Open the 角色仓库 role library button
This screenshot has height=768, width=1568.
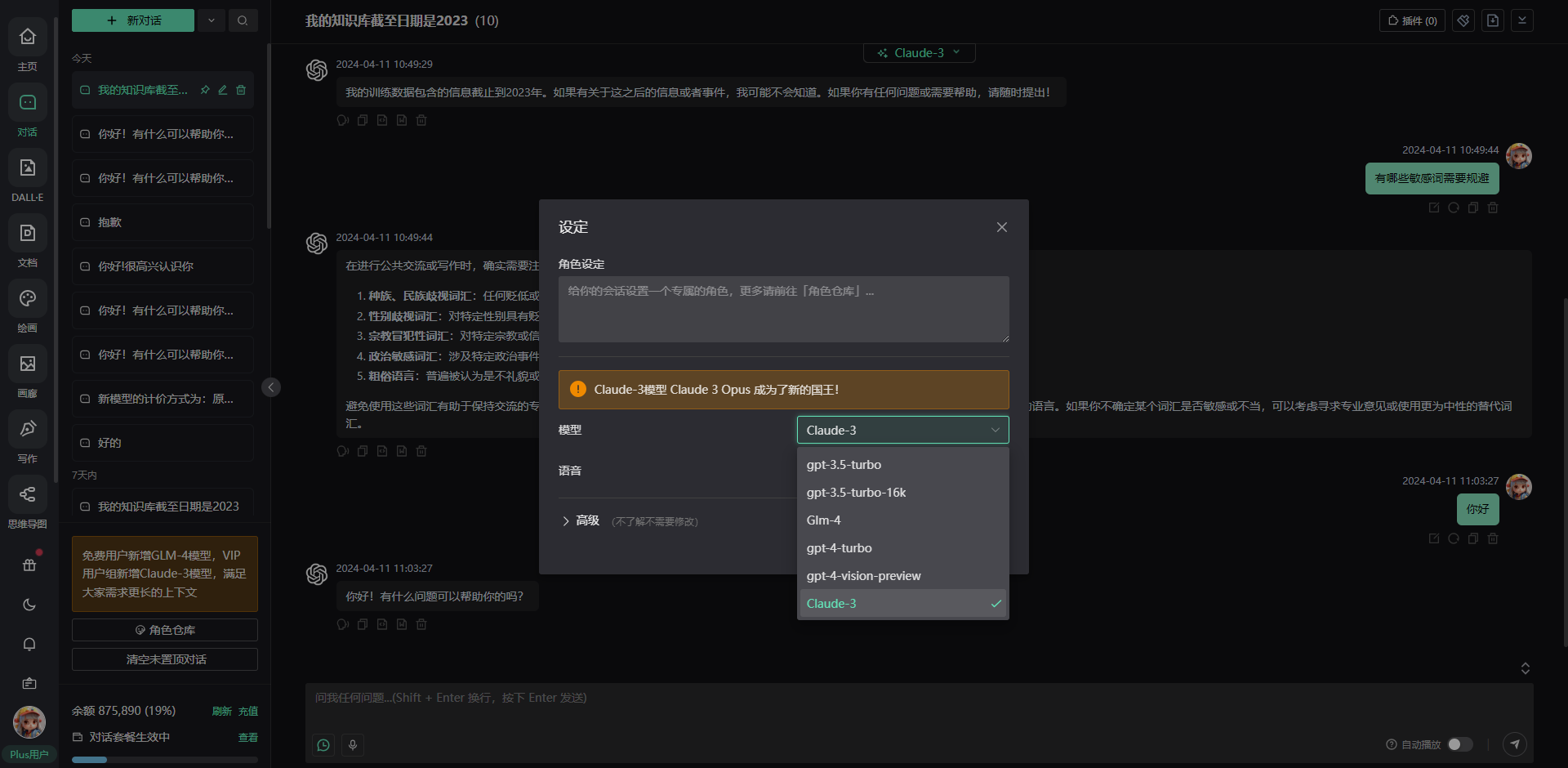coord(165,630)
